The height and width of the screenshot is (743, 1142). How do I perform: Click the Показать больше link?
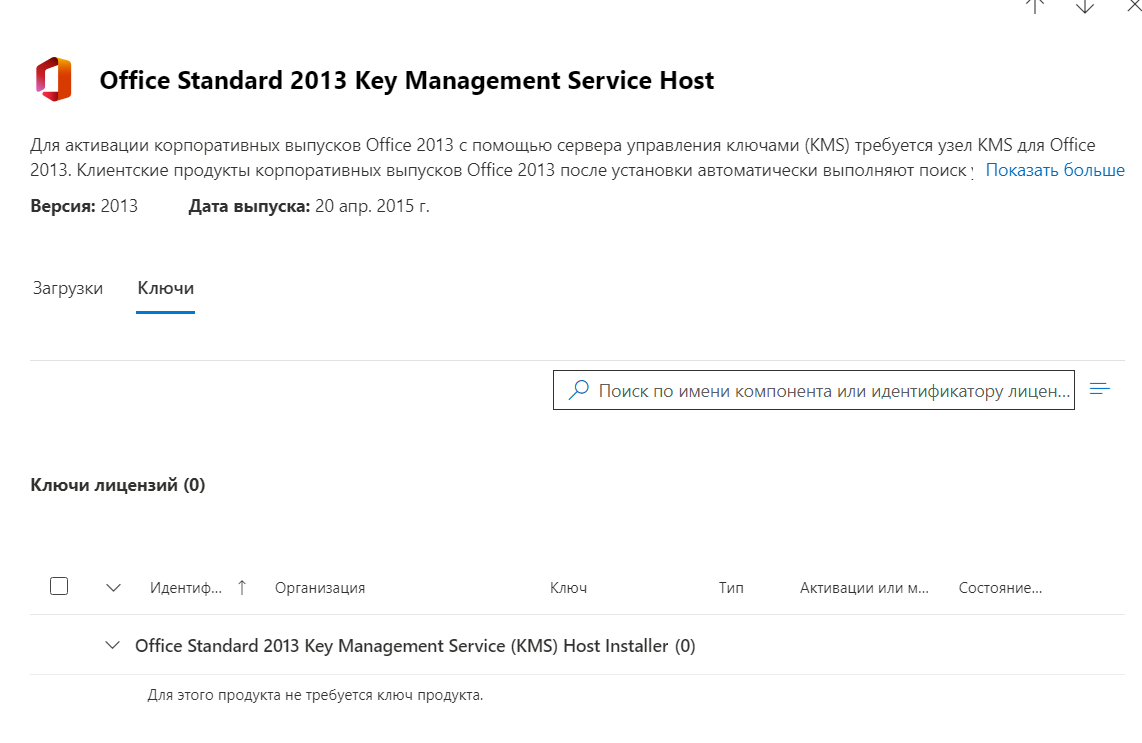tap(1055, 170)
